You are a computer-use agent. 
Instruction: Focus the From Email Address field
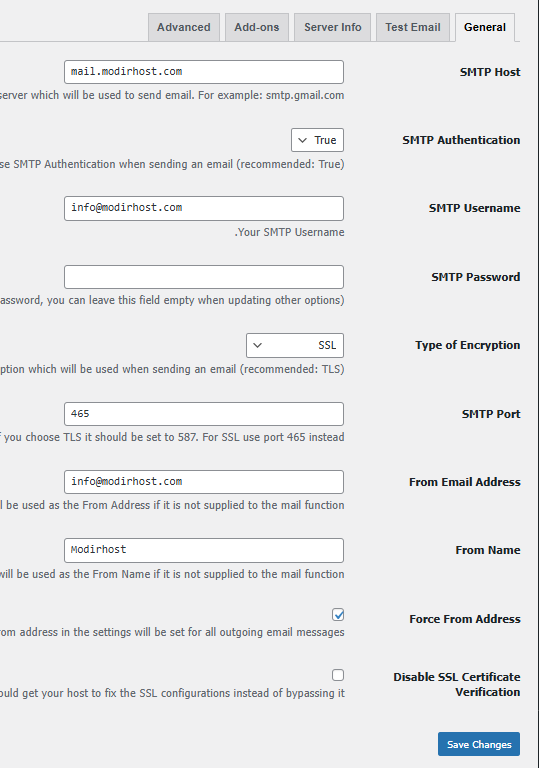coord(204,482)
